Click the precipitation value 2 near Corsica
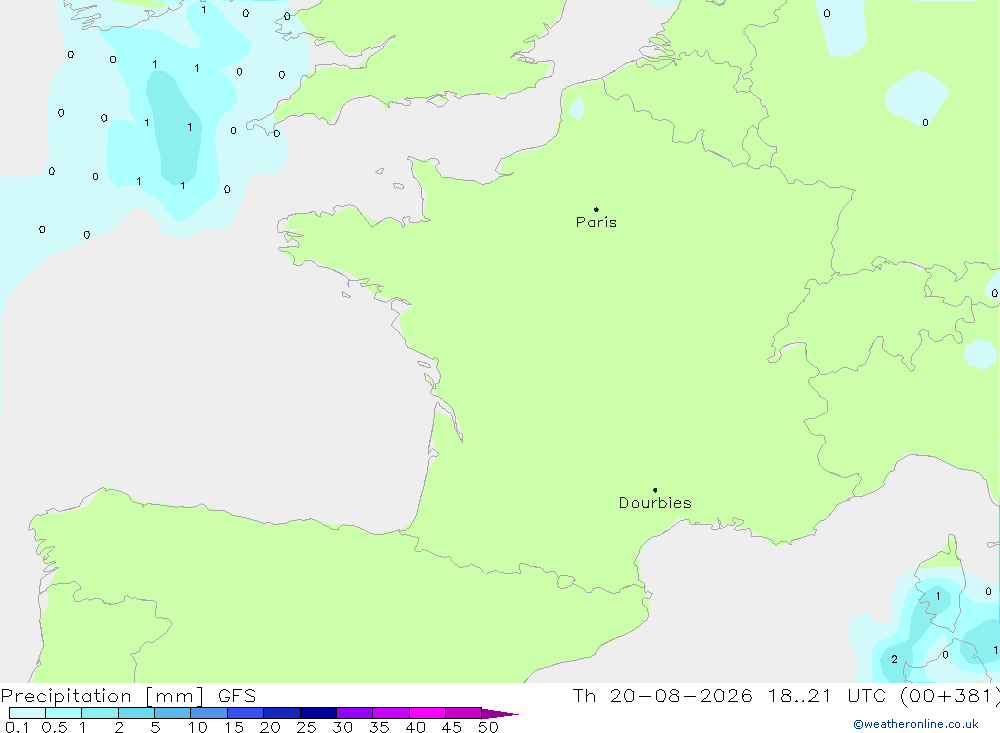Image resolution: width=1000 pixels, height=733 pixels. (894, 659)
